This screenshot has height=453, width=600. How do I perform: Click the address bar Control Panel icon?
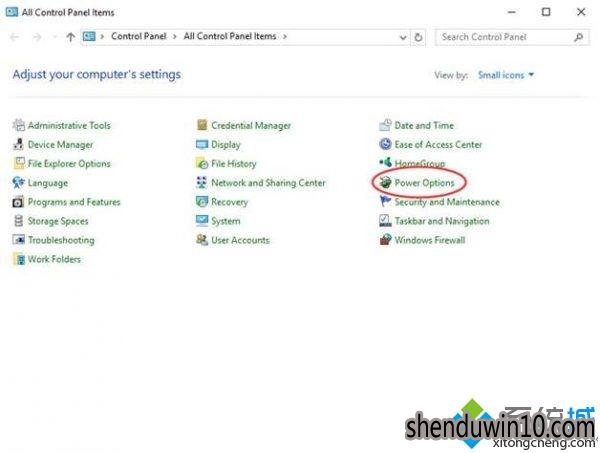point(89,36)
